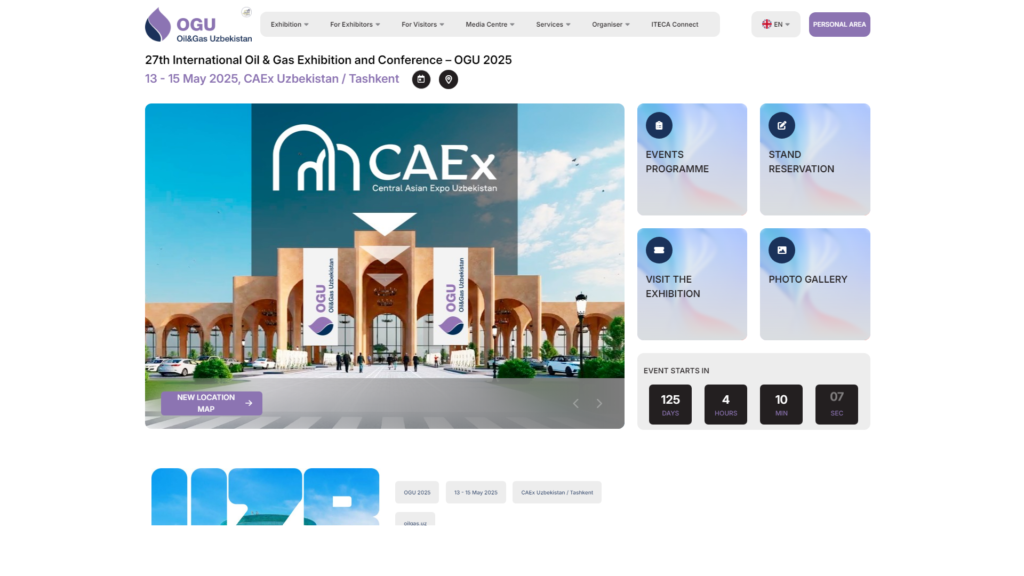Open the Stand Reservation card

815,159
